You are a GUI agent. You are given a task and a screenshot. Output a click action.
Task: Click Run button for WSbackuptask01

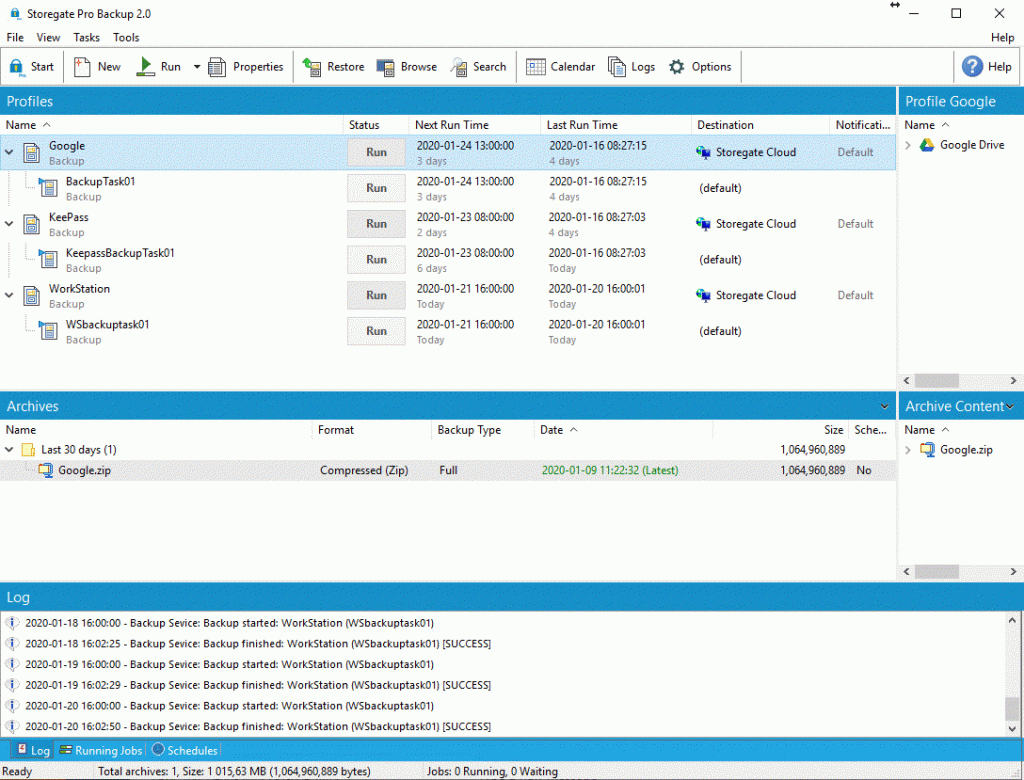376,331
